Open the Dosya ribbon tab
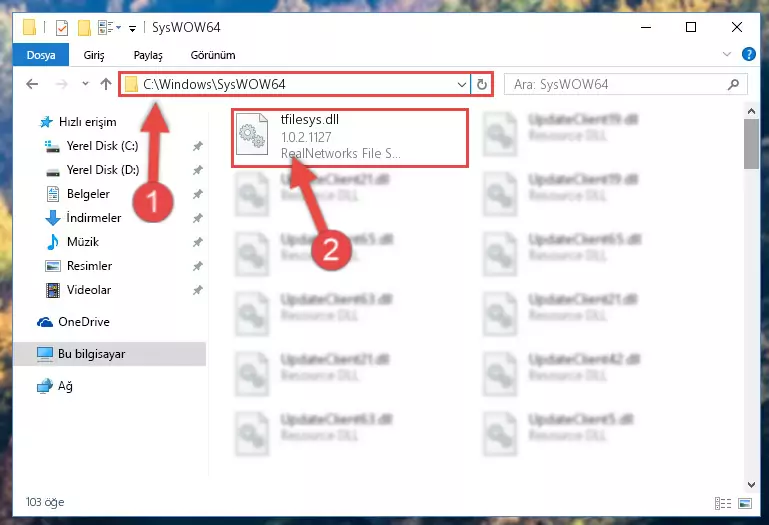Screen dimensions: 769x525 pos(41,55)
